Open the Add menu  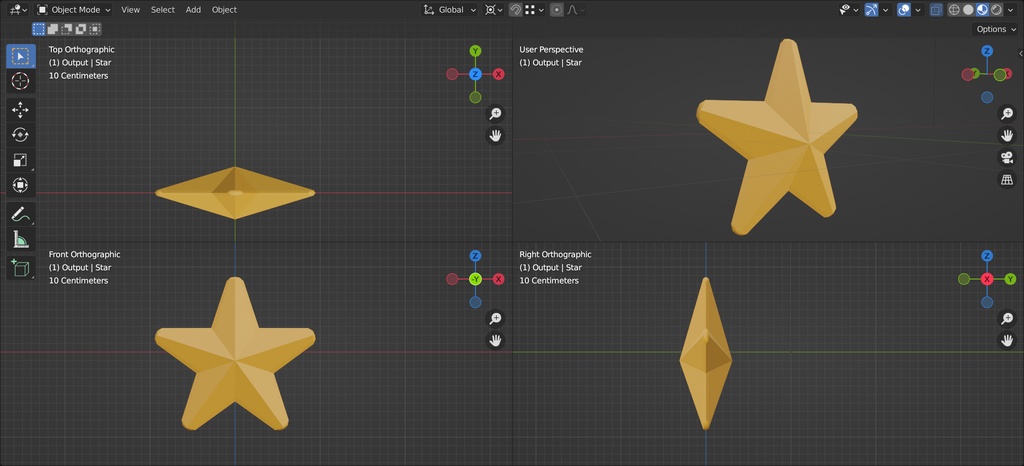tap(193, 10)
